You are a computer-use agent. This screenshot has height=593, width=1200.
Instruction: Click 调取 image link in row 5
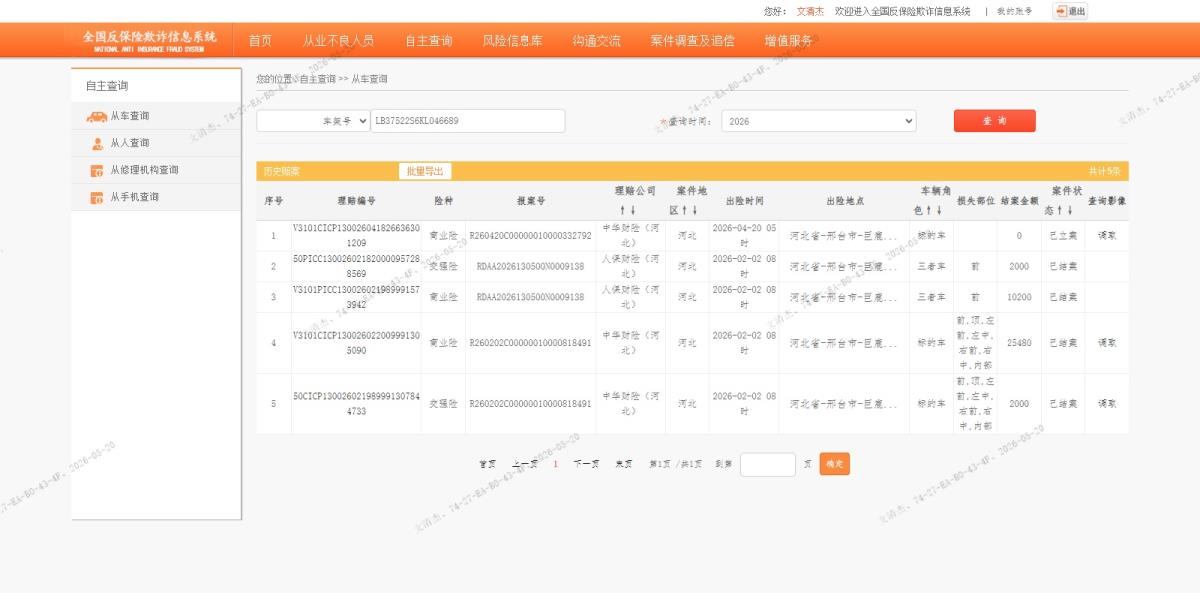[1106, 404]
